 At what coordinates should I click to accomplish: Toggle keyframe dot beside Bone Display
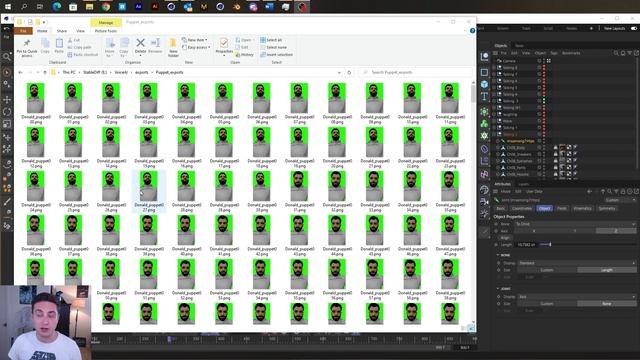coord(498,263)
